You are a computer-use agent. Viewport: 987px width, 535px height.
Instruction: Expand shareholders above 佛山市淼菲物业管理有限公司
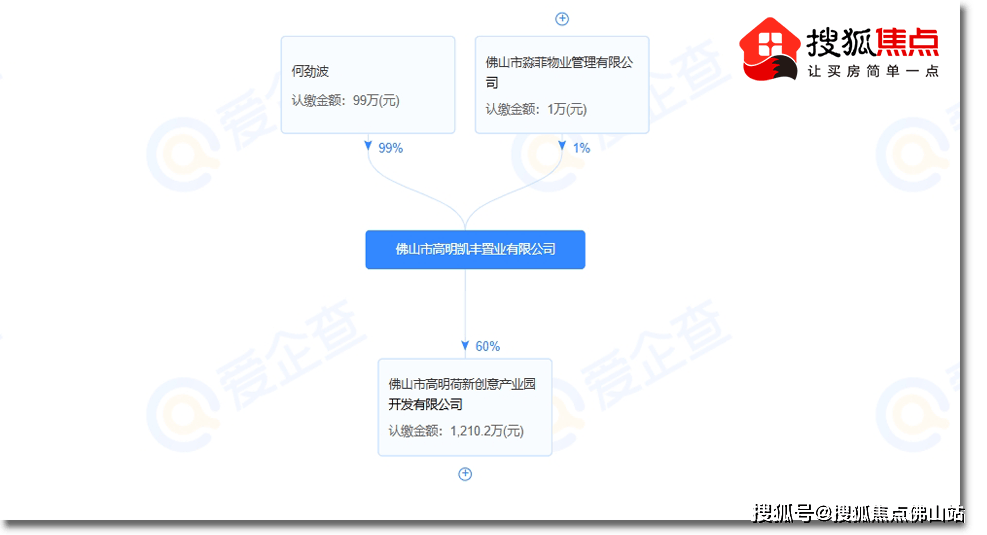561,19
